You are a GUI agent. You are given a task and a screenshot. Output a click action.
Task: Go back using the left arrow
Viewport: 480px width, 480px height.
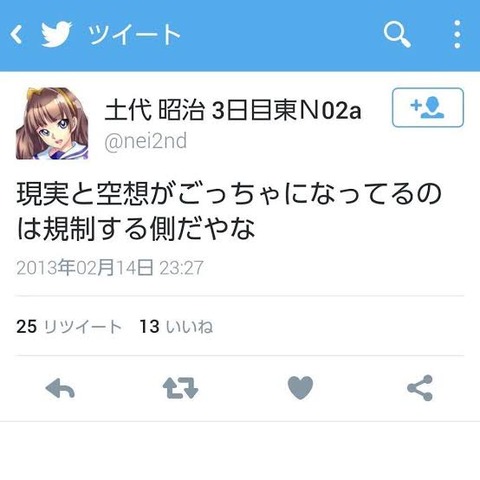click(x=16, y=34)
